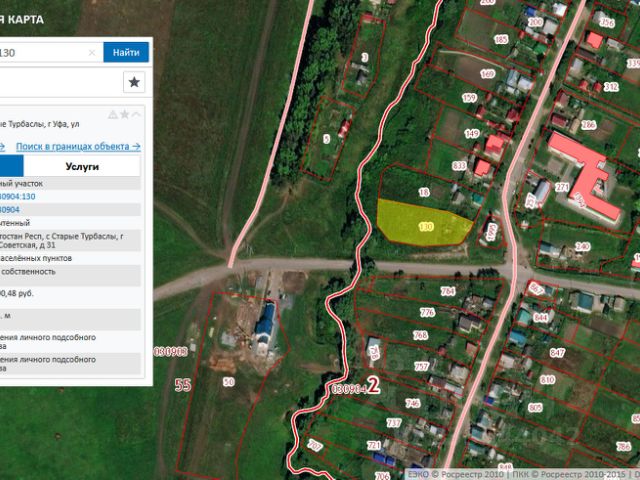Viewport: 640px width, 480px height.
Task: Click the warning triangle icon in info card
Action: pos(112,115)
